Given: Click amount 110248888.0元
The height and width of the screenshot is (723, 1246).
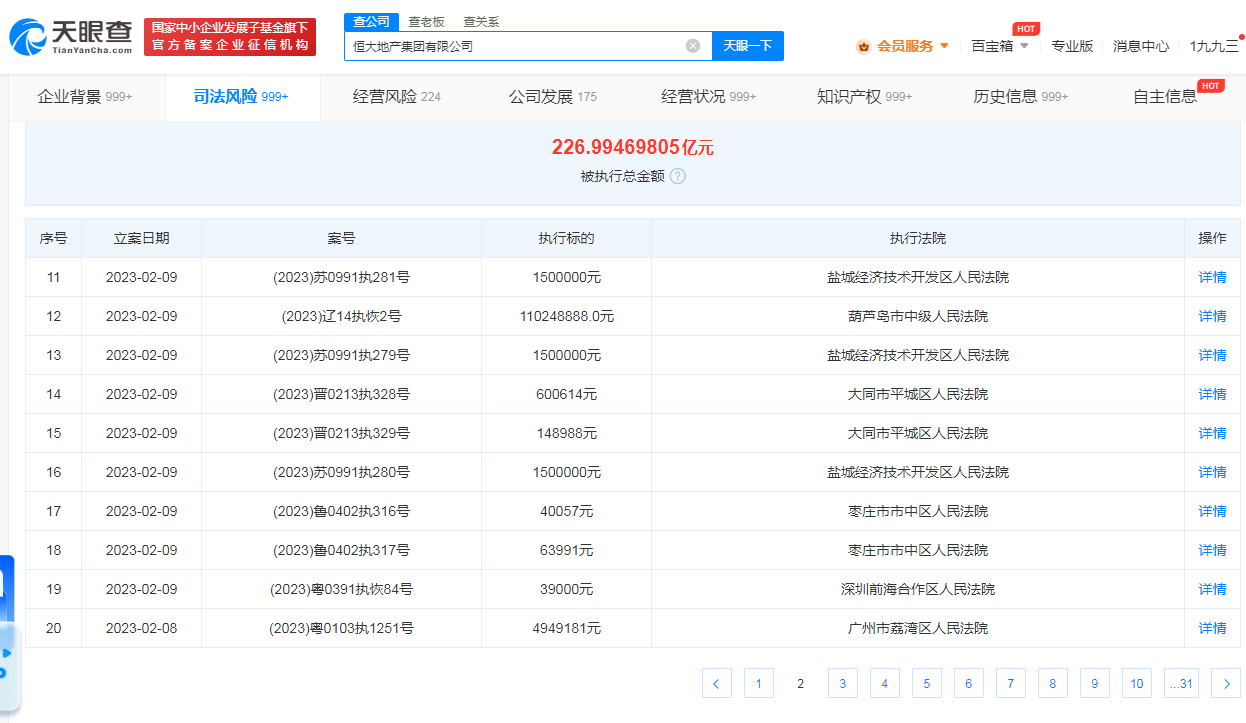Looking at the screenshot, I should (567, 316).
